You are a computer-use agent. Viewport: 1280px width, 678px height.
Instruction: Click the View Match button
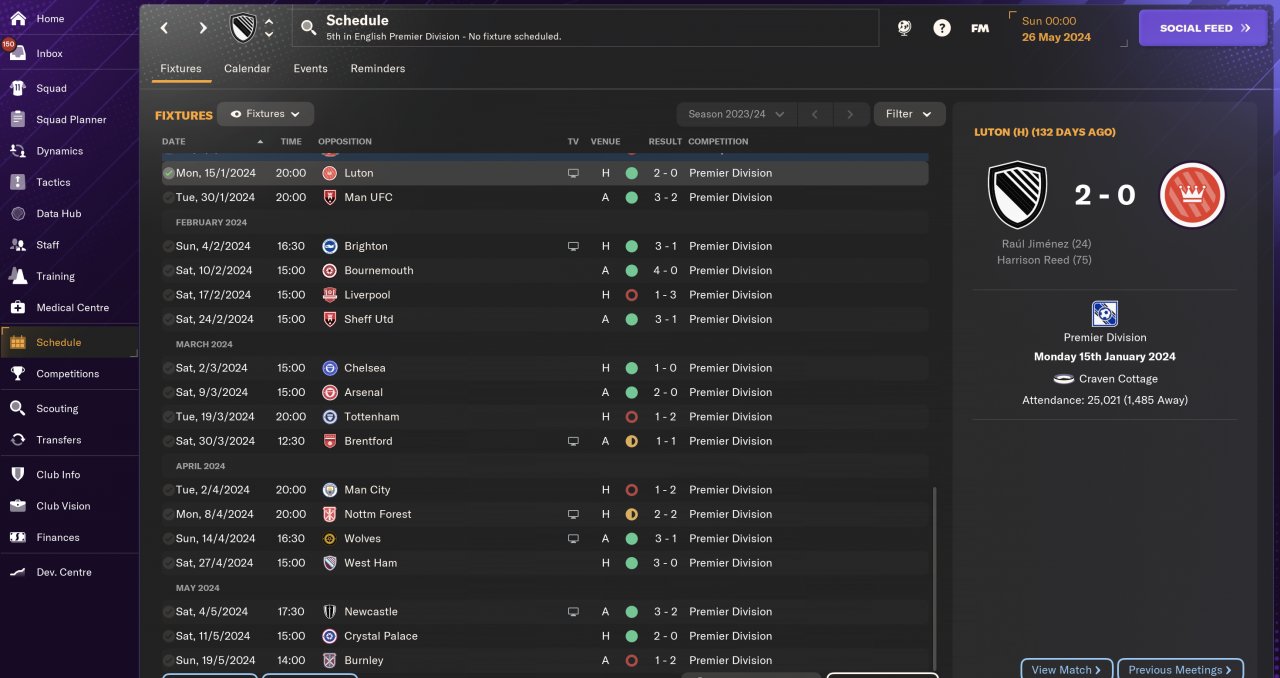[x=1066, y=670]
